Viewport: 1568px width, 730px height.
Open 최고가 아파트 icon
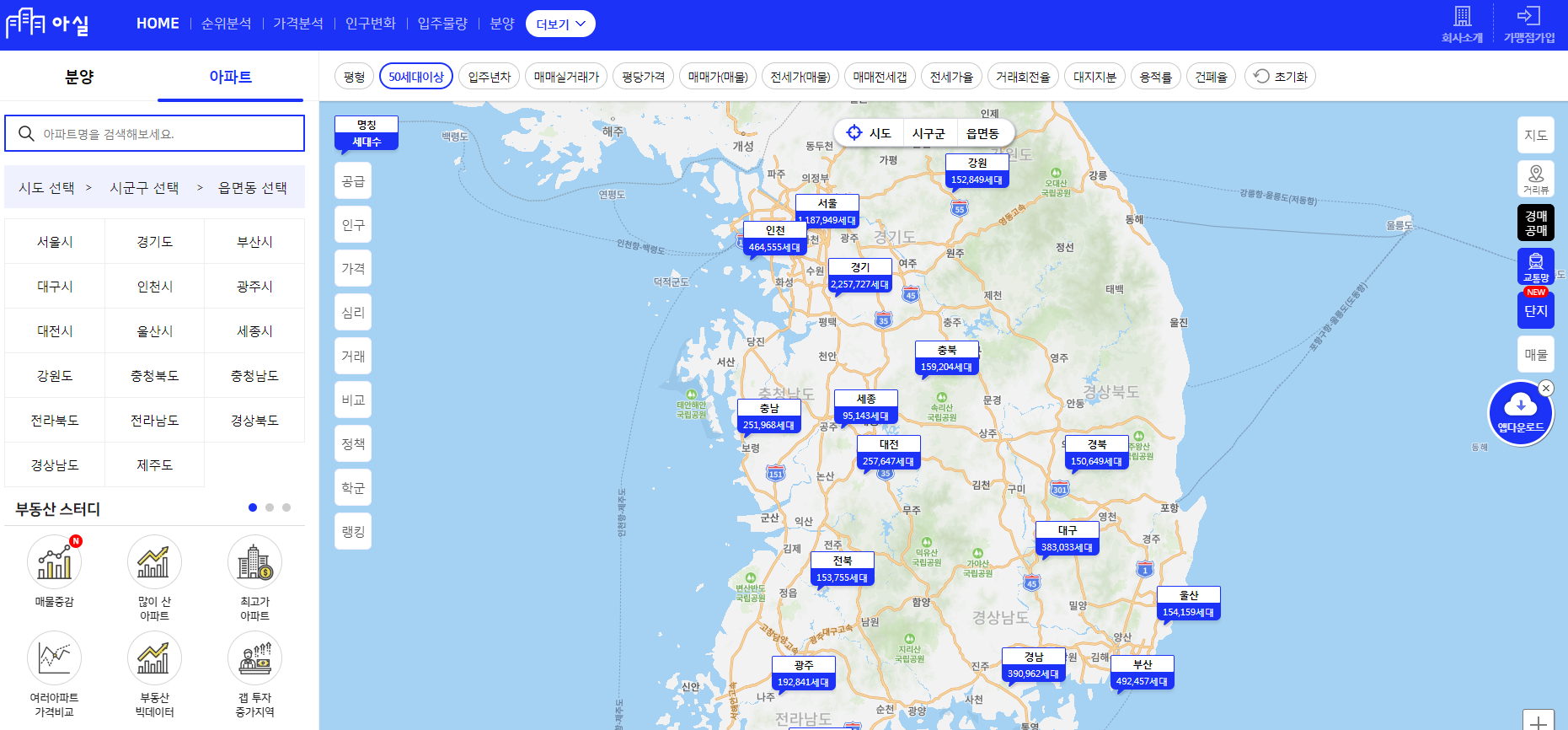[254, 562]
